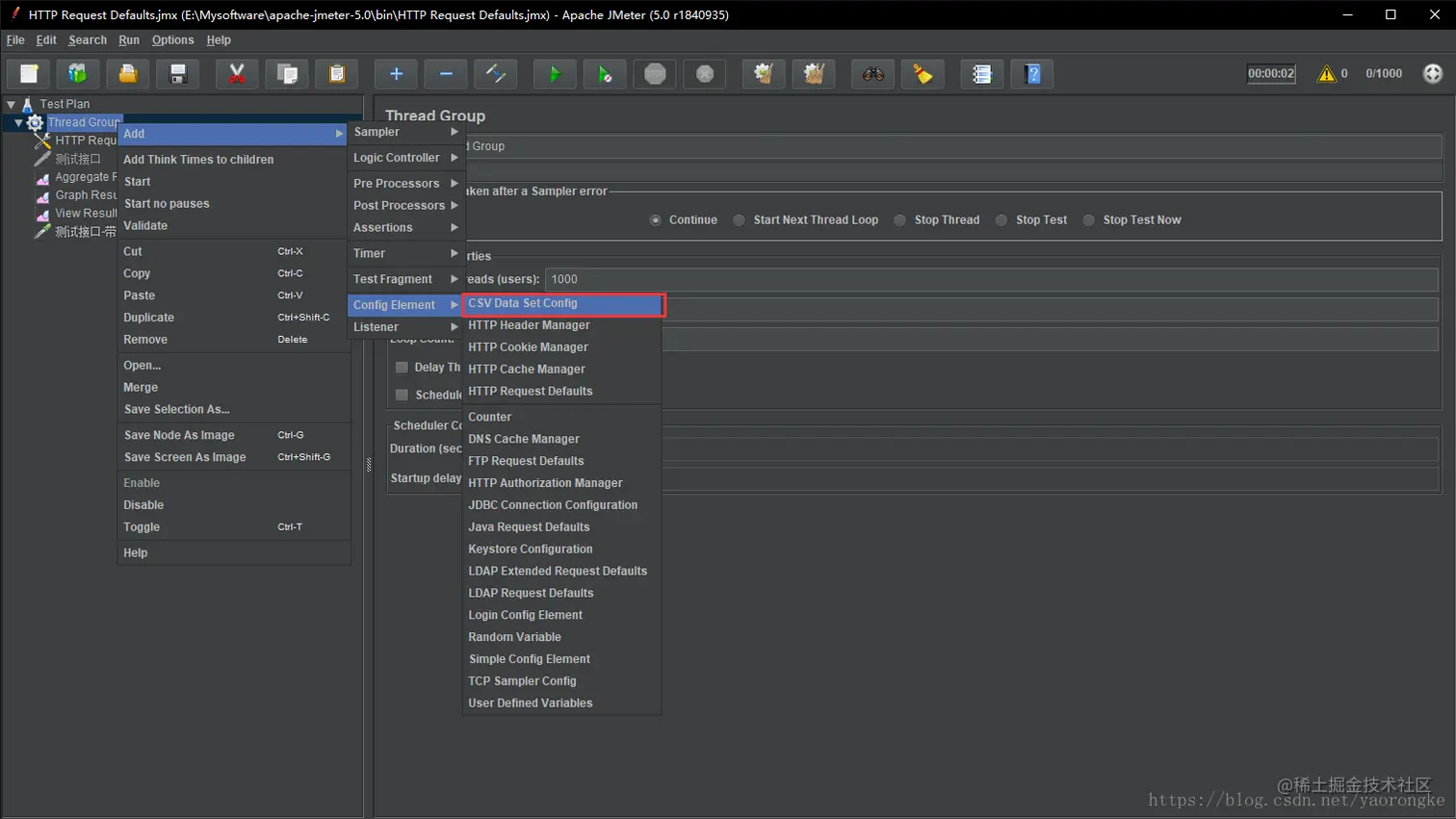Viewport: 1456px width, 819px height.
Task: Click the Copy toolbar icon
Action: pos(287,74)
